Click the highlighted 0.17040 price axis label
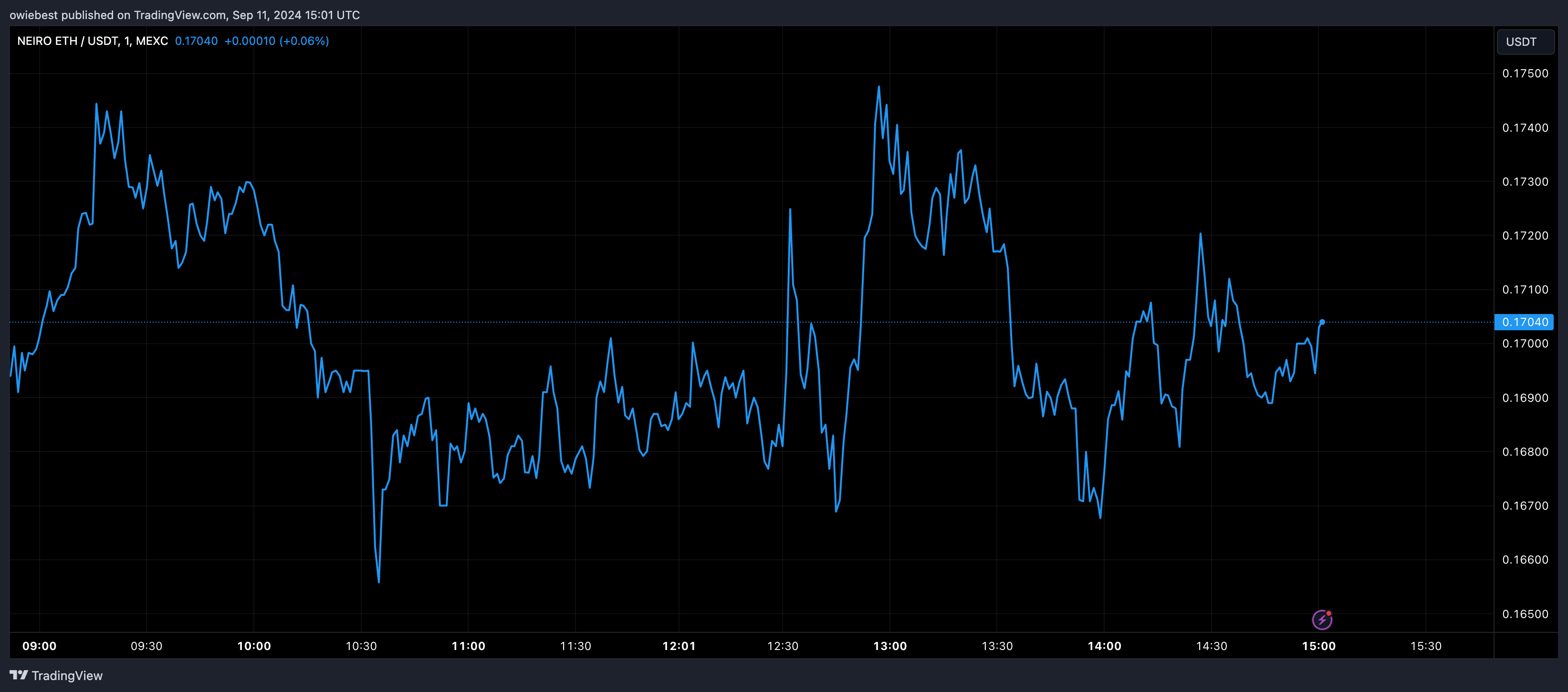 pos(1524,322)
